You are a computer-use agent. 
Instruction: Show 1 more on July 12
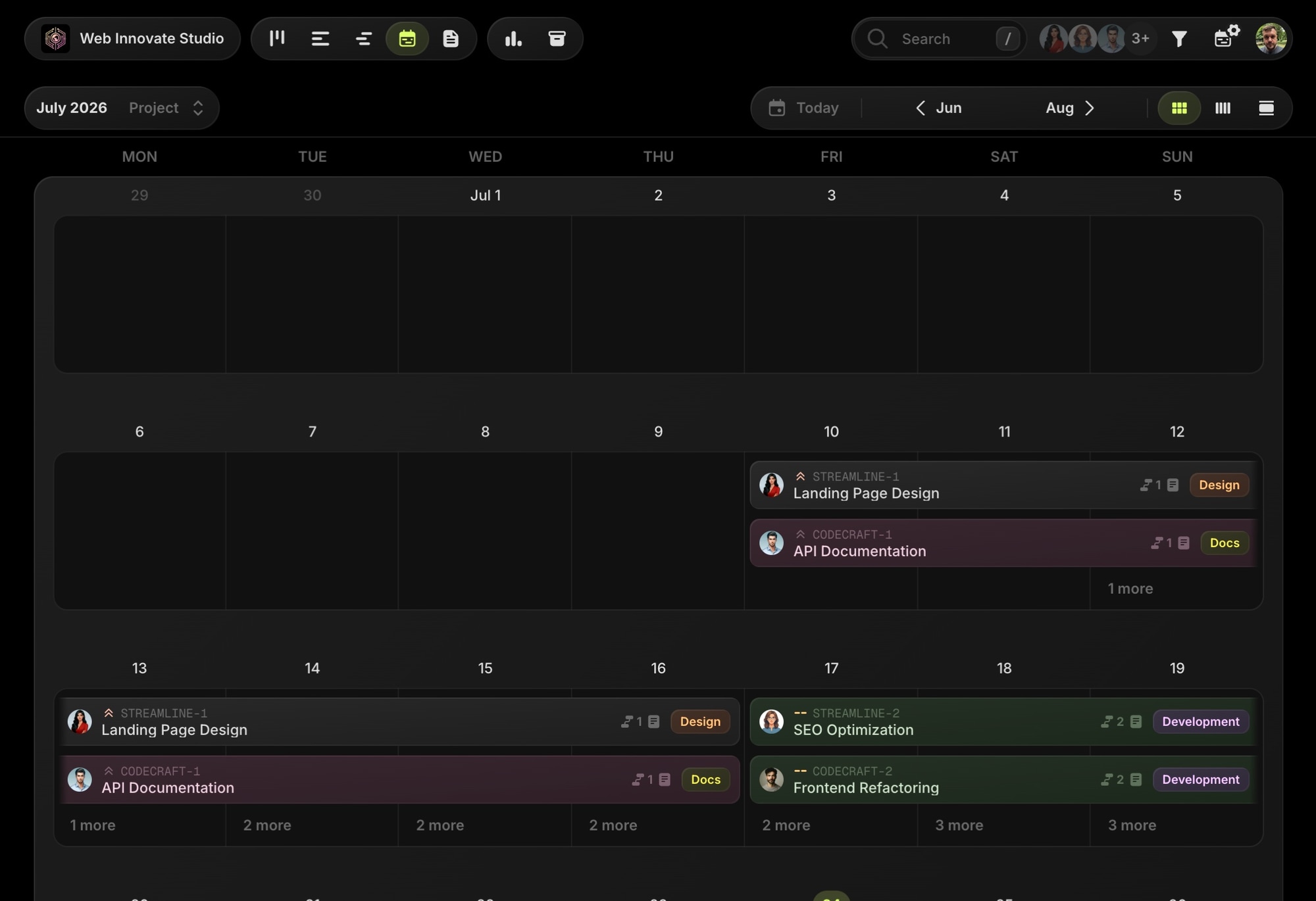pos(1130,589)
